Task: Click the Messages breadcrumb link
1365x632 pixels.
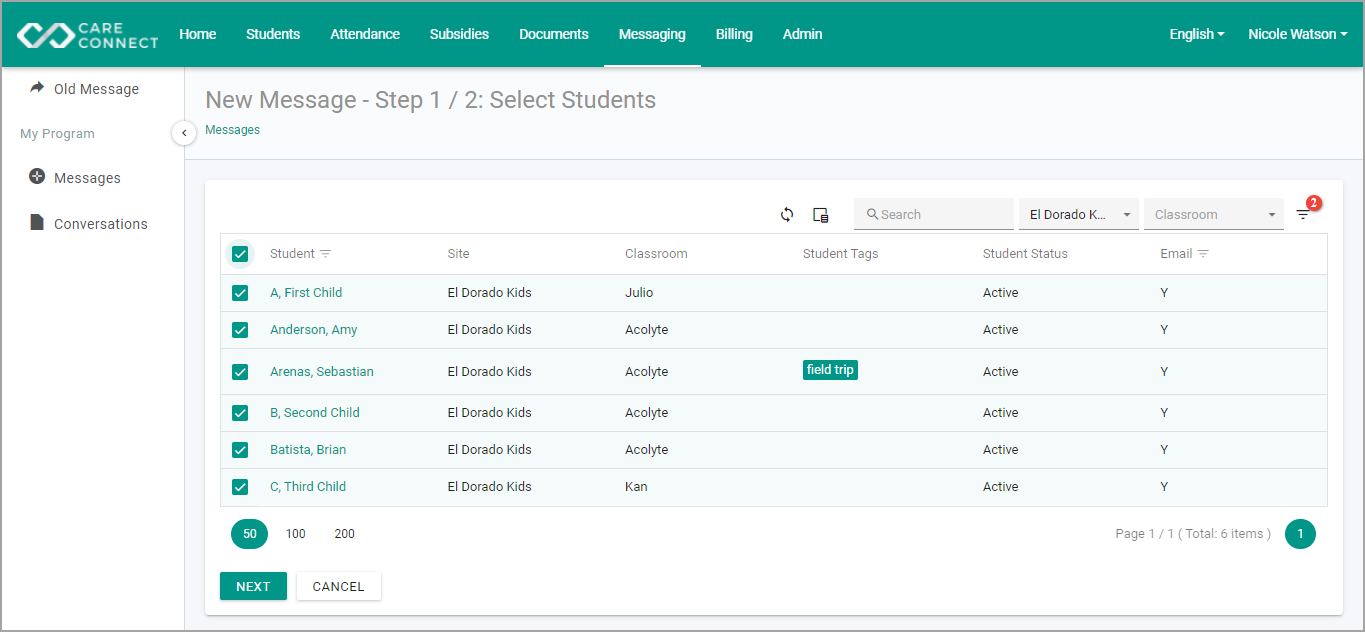Action: (x=232, y=130)
